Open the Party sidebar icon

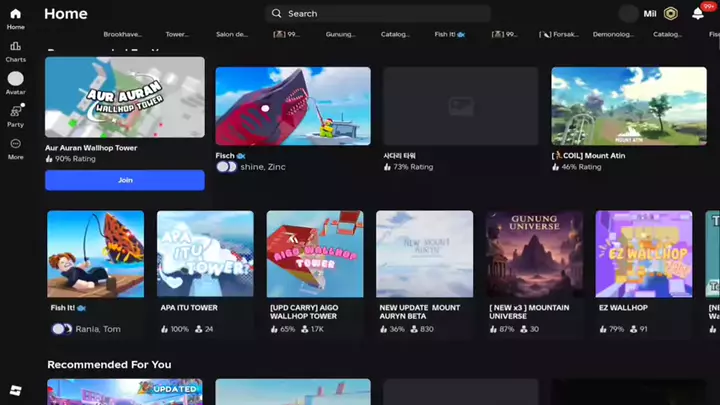[x=15, y=113]
